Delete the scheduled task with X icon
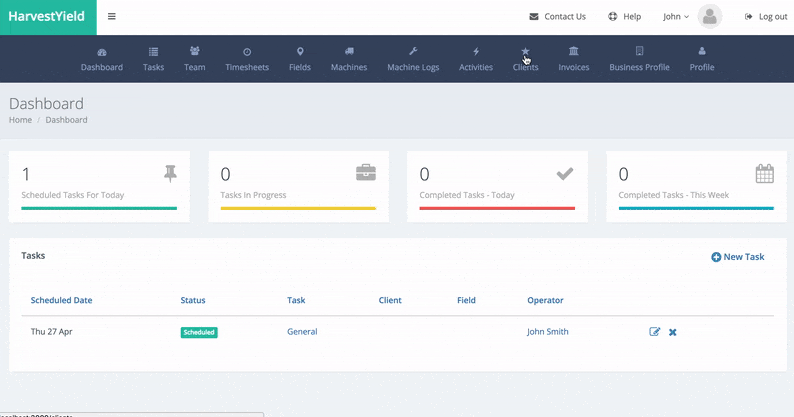 pyautogui.click(x=673, y=332)
